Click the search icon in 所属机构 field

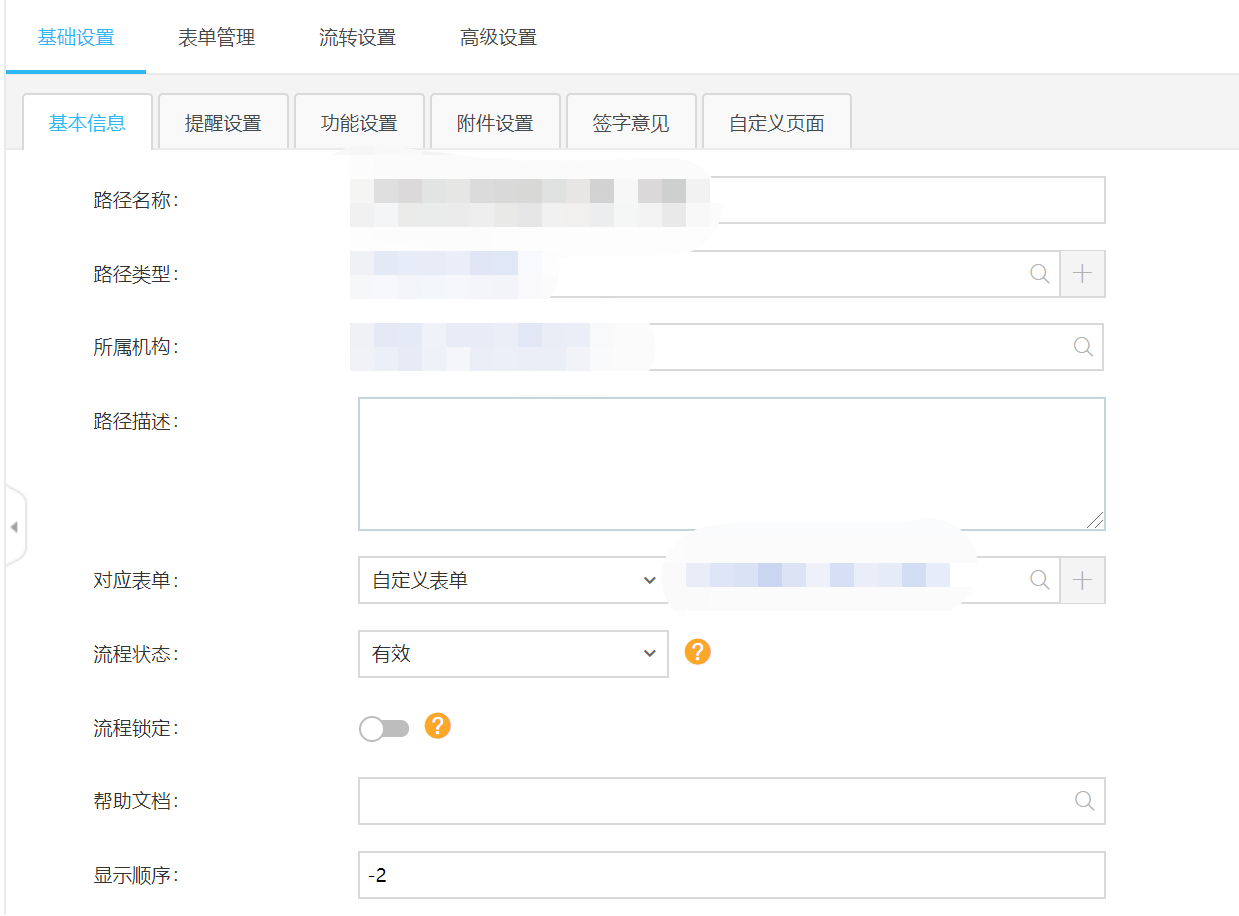(1083, 347)
